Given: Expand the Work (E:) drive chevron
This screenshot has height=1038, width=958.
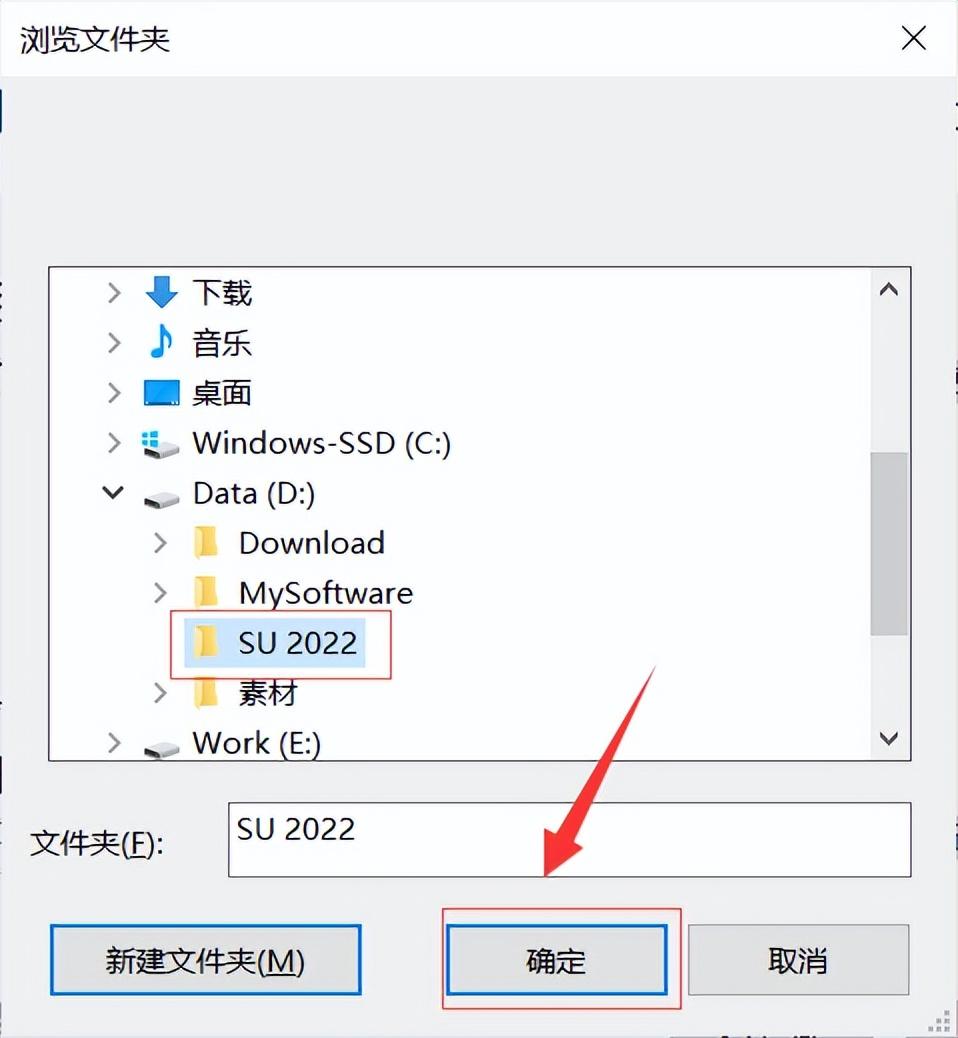Looking at the screenshot, I should click(114, 743).
